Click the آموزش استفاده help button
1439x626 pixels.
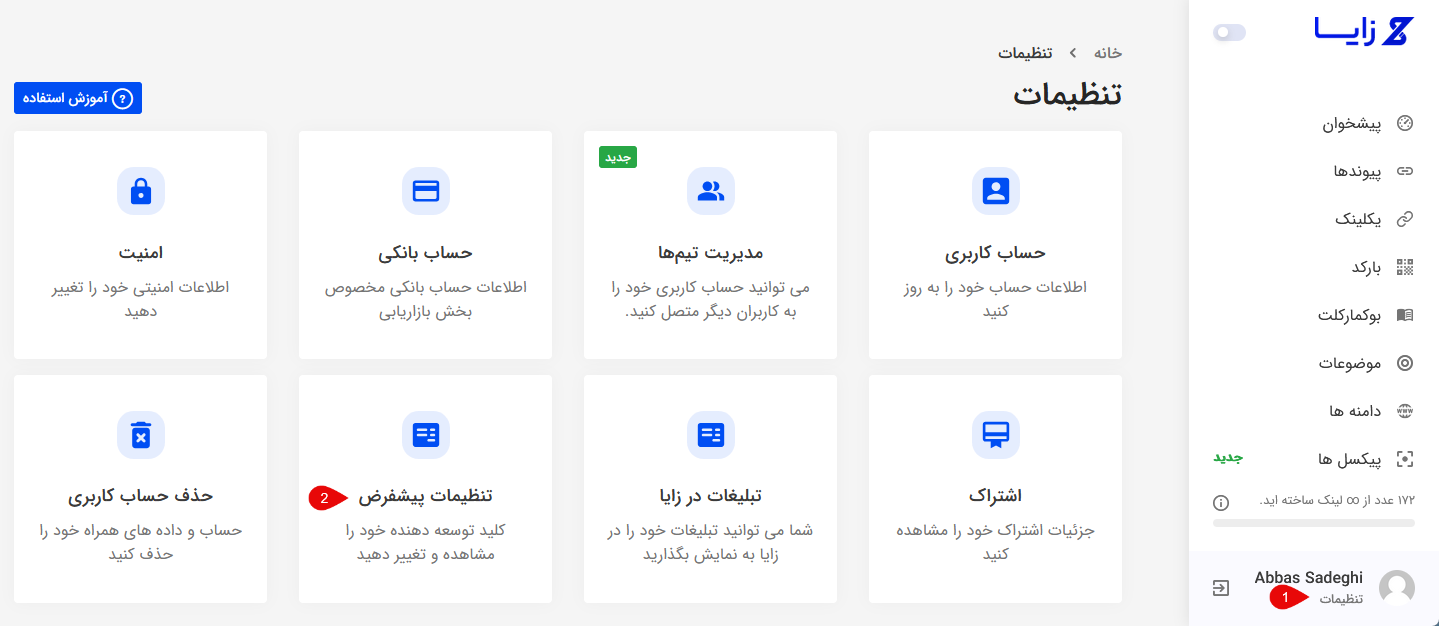click(x=78, y=98)
